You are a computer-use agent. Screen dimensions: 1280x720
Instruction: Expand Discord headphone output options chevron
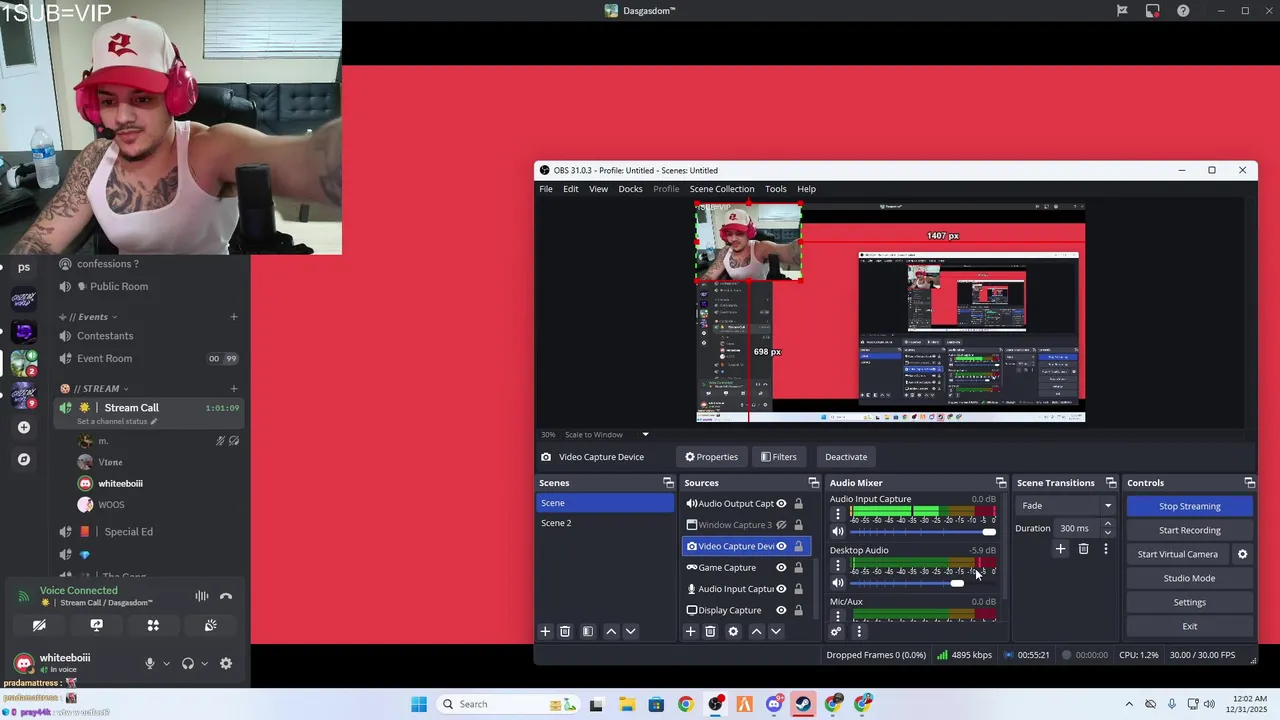click(205, 663)
